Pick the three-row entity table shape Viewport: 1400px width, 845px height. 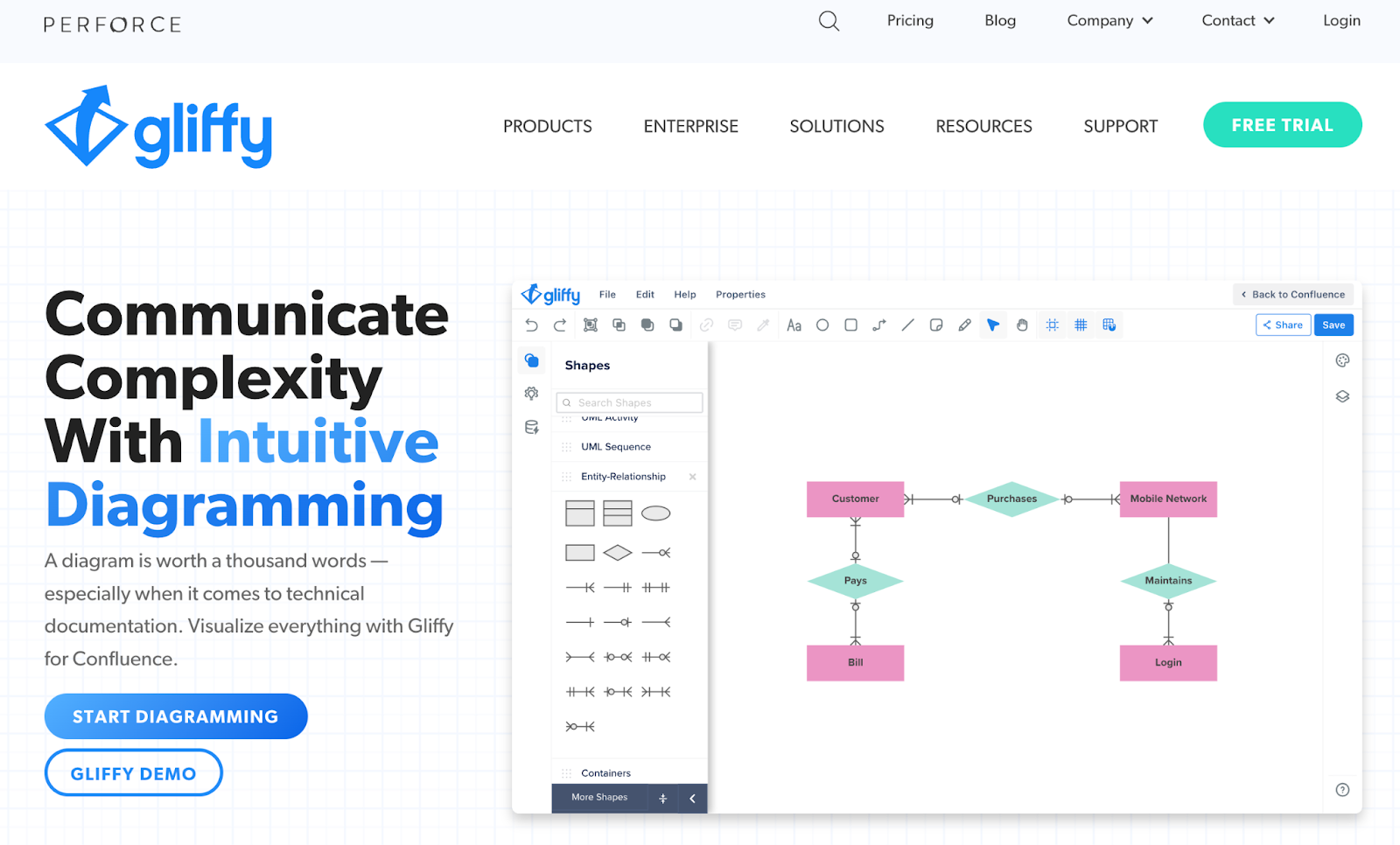(x=618, y=513)
